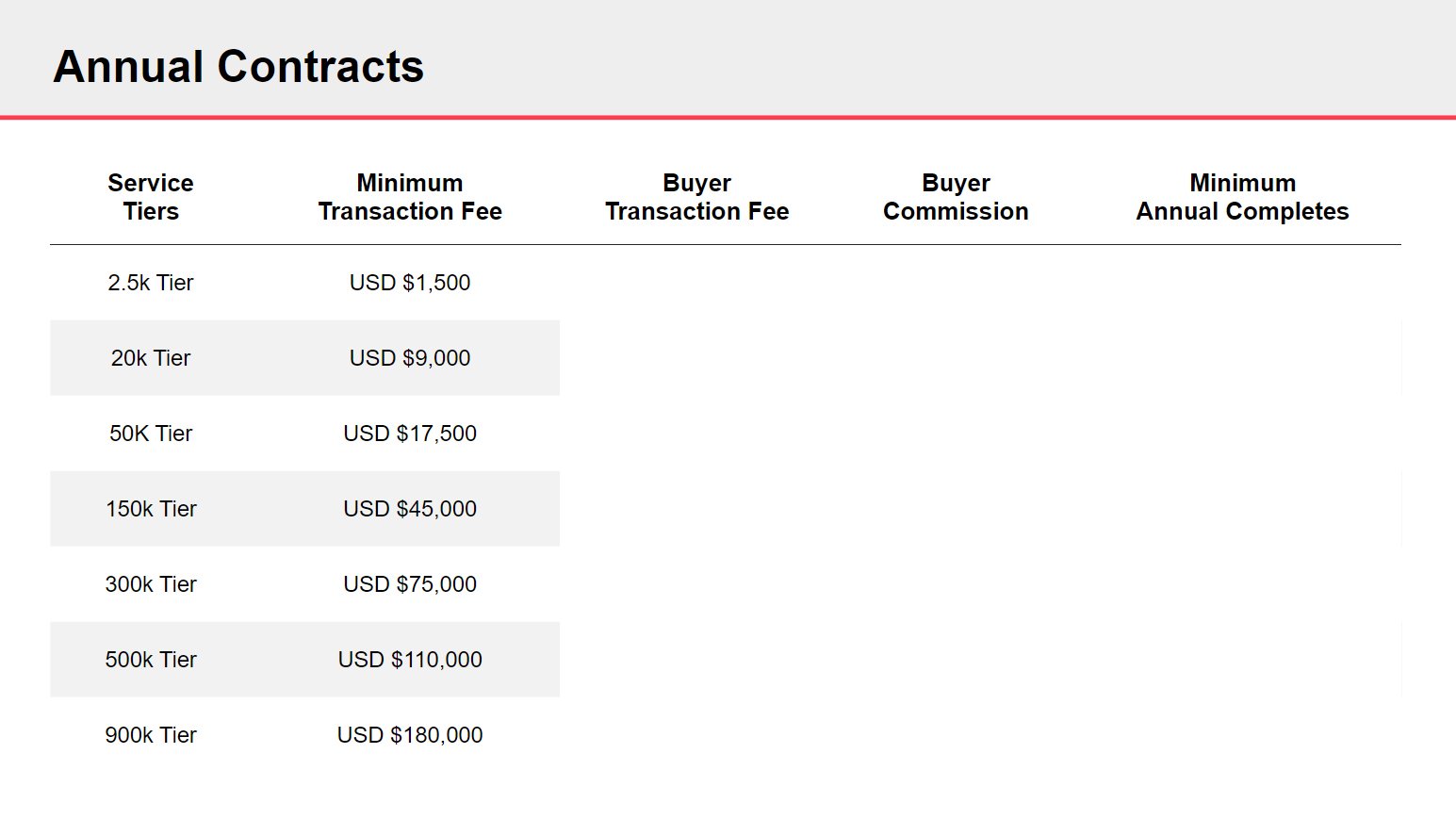The image size is (1456, 819).
Task: Click the USD $9,000 fee value
Action: point(410,358)
